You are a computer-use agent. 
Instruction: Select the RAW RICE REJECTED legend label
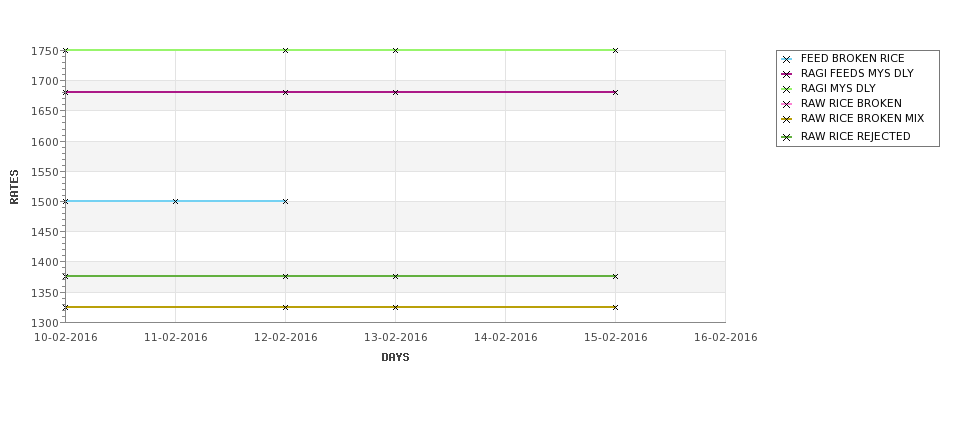[856, 136]
